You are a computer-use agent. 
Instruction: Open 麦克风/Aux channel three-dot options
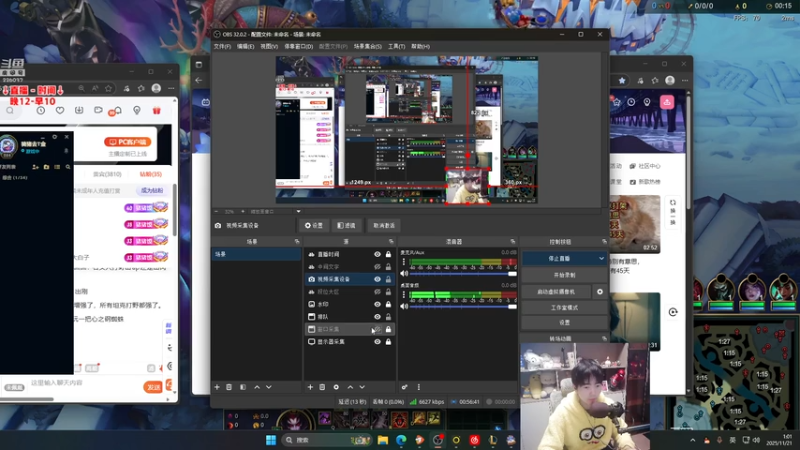pyautogui.click(x=404, y=262)
